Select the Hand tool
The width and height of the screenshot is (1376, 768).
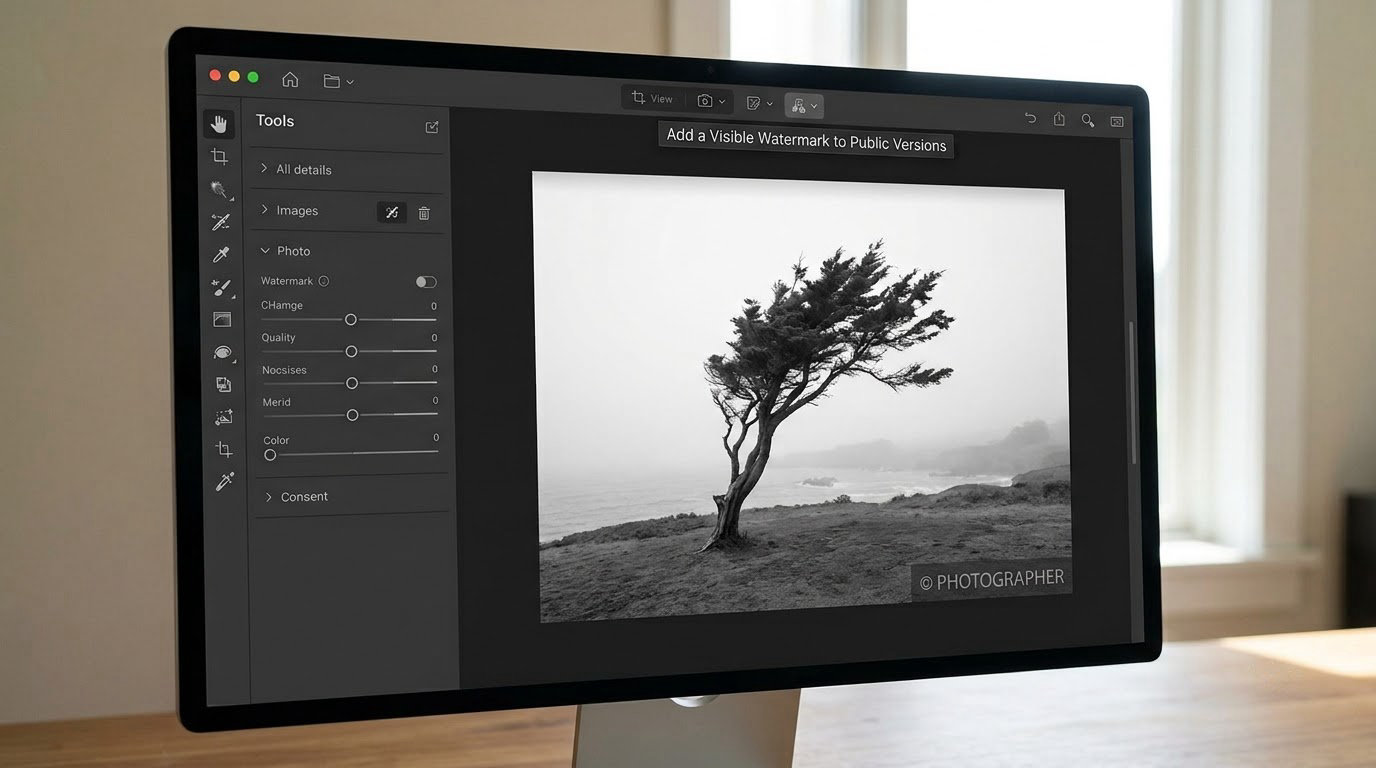[x=219, y=124]
